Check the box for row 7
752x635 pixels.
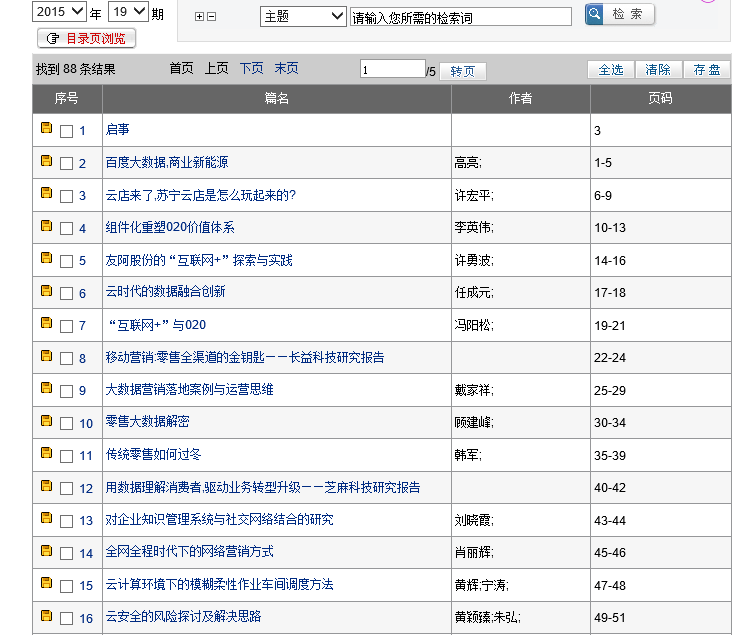point(66,326)
